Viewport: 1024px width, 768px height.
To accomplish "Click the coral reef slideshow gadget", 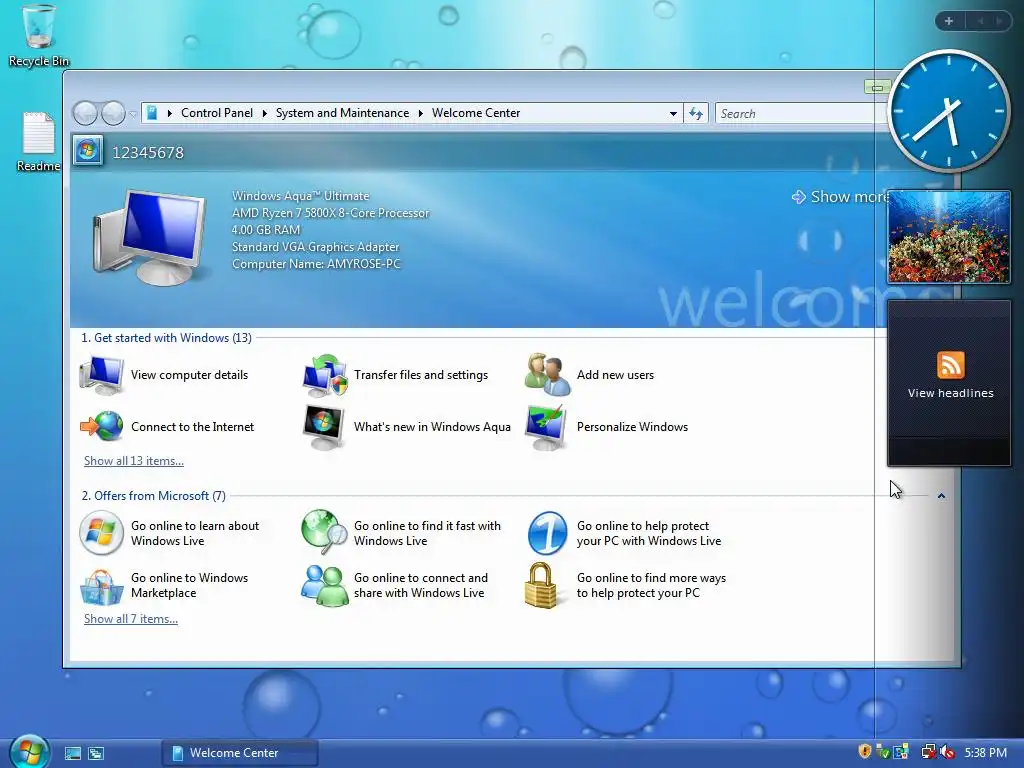I will pyautogui.click(x=949, y=237).
